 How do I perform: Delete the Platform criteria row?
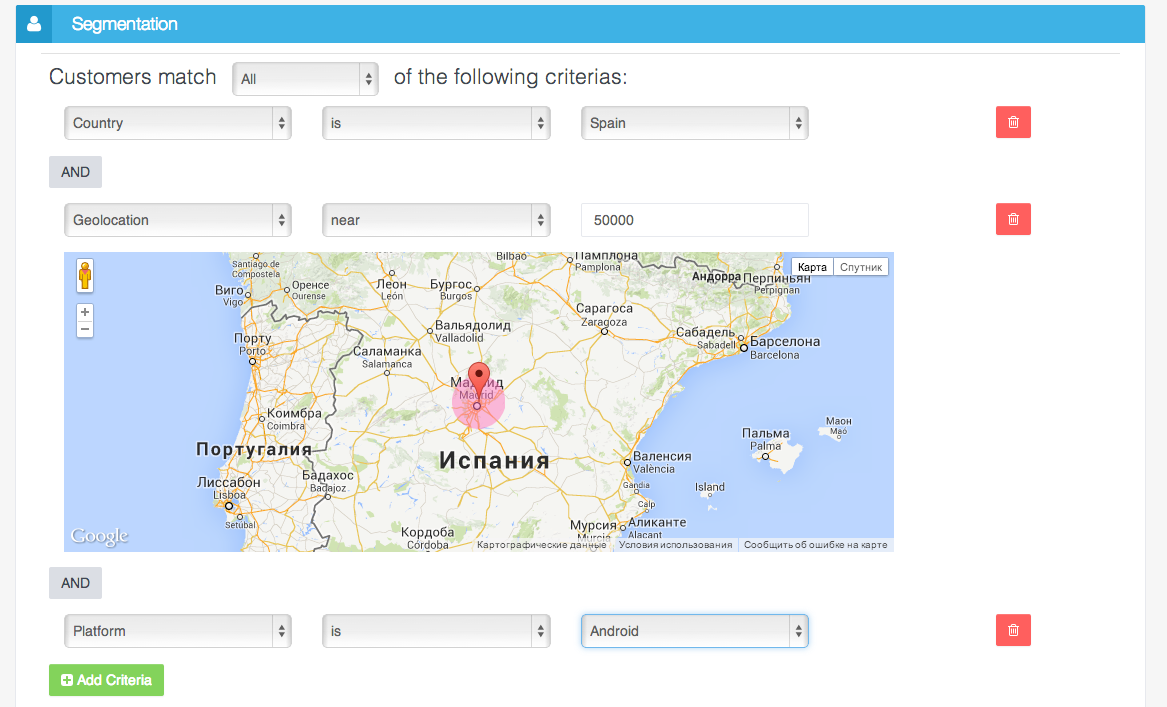coord(1013,630)
